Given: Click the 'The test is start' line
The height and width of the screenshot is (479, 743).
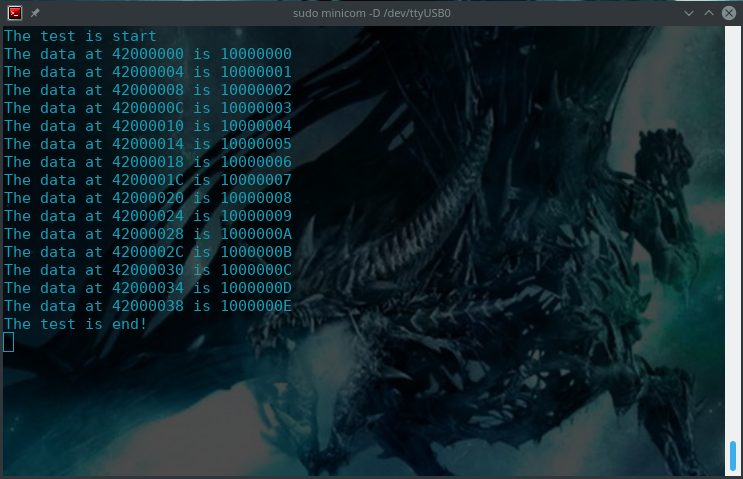Looking at the screenshot, I should pos(80,36).
